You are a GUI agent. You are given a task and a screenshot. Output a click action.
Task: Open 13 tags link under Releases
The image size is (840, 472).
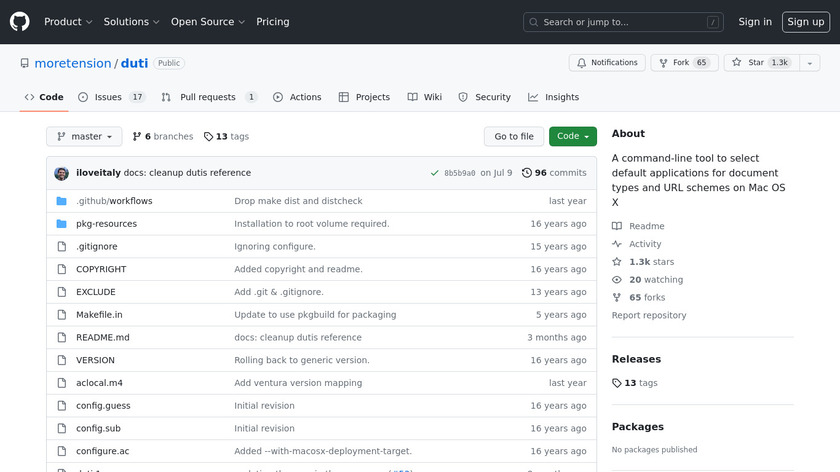634,383
